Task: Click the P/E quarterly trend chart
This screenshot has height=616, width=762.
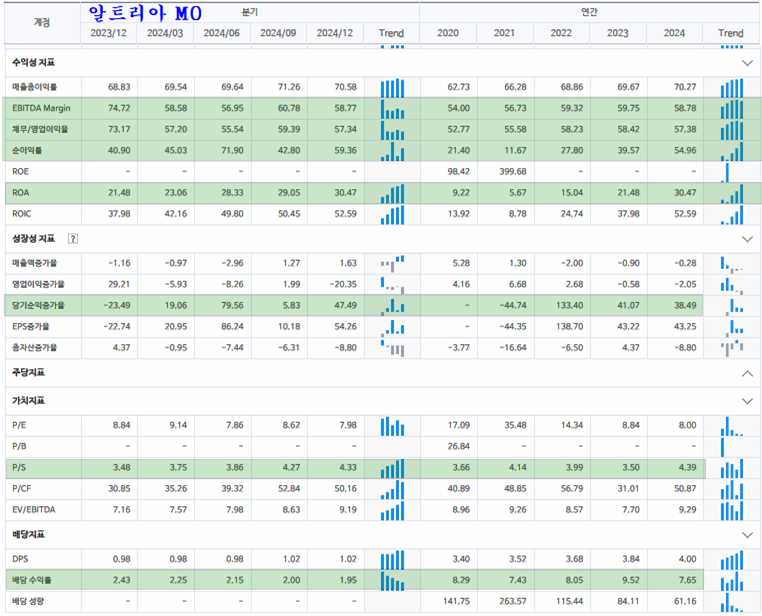Action: click(x=392, y=426)
